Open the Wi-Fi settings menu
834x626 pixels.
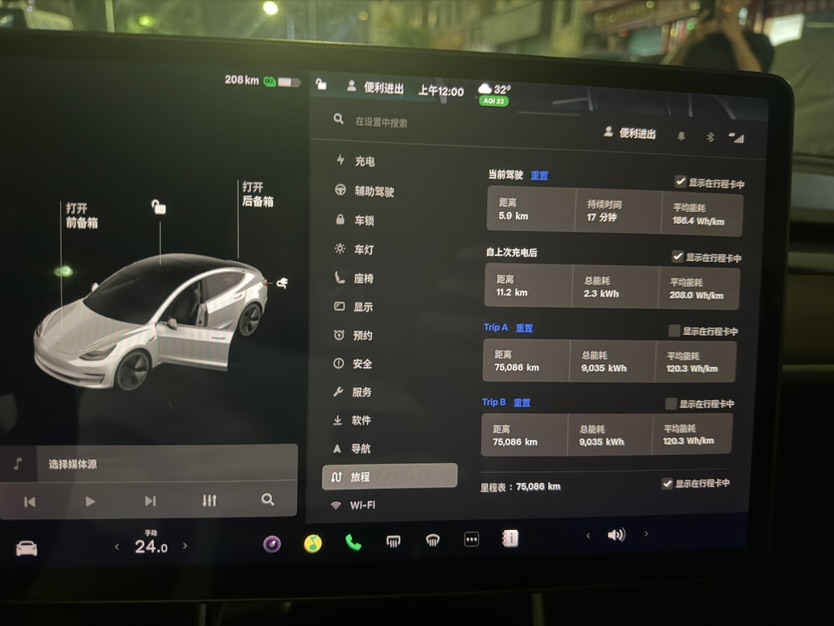point(353,505)
